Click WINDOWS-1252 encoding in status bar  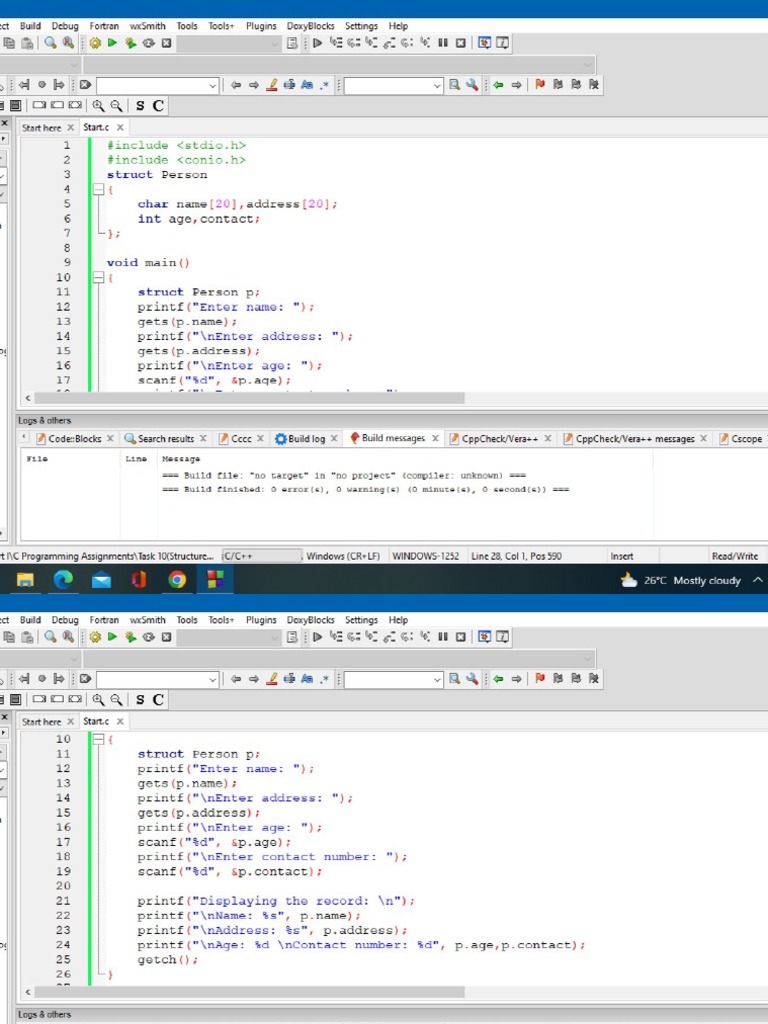pyautogui.click(x=425, y=556)
